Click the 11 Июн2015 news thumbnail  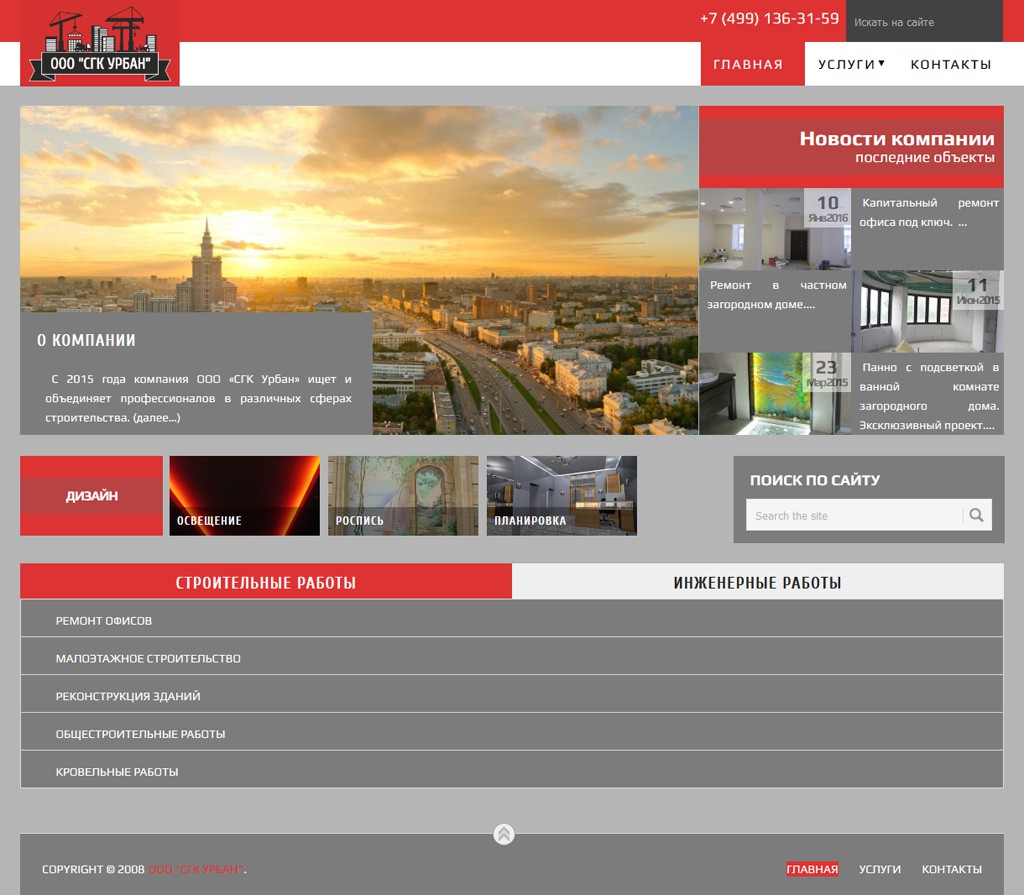point(928,312)
